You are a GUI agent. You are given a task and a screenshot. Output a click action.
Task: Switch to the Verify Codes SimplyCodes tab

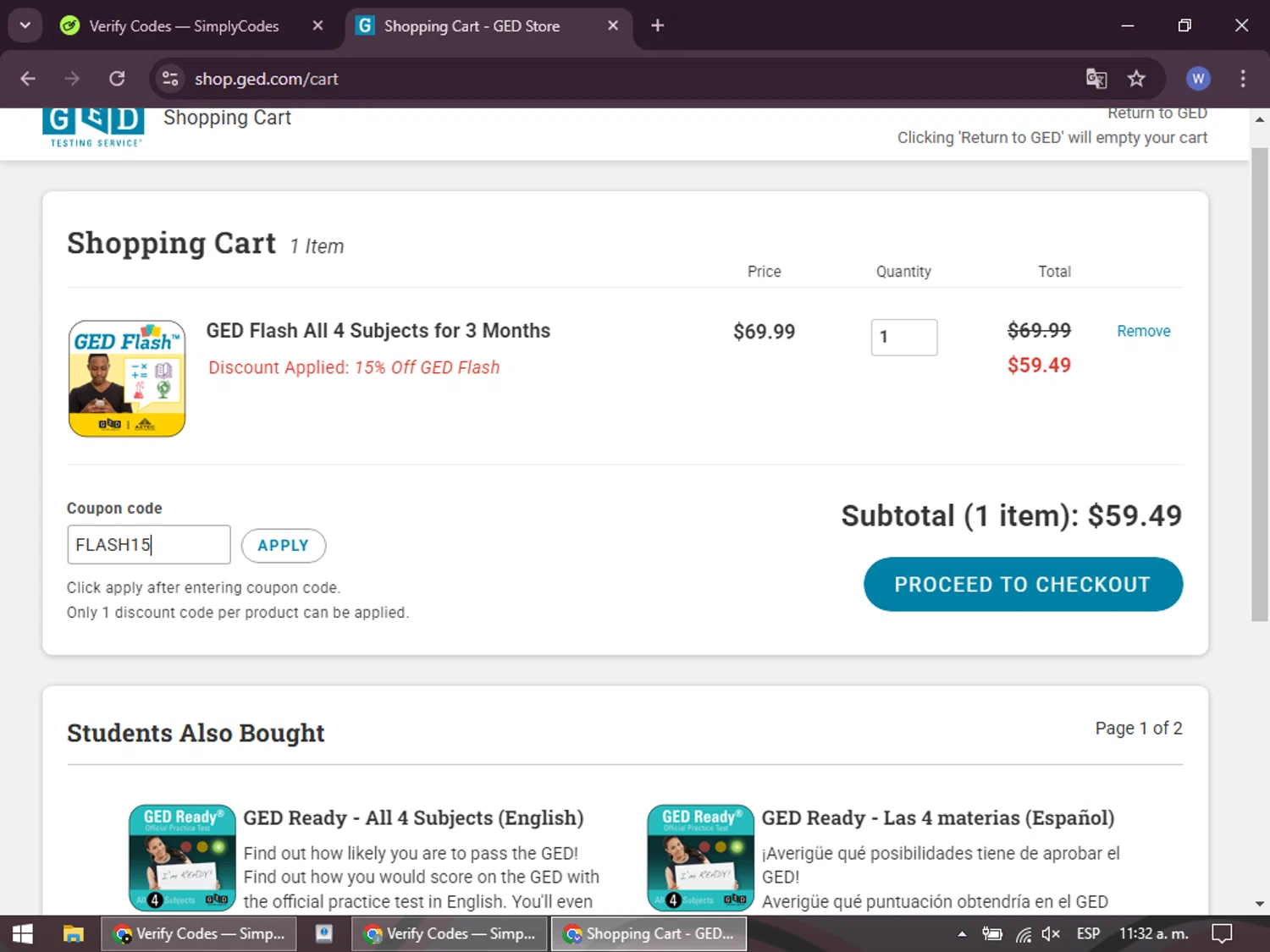(184, 26)
